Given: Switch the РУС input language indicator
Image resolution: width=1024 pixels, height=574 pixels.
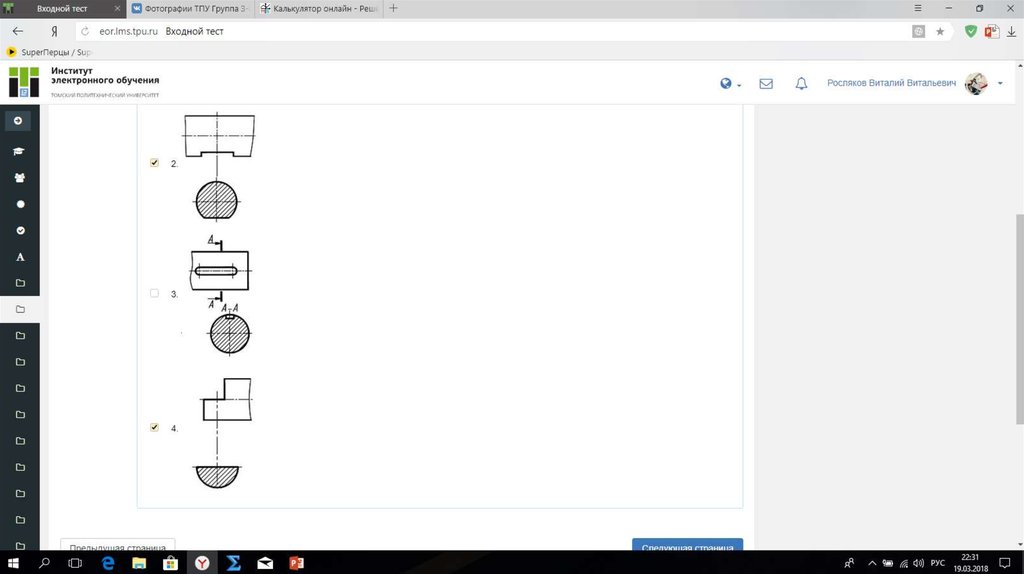Looking at the screenshot, I should 938,563.
